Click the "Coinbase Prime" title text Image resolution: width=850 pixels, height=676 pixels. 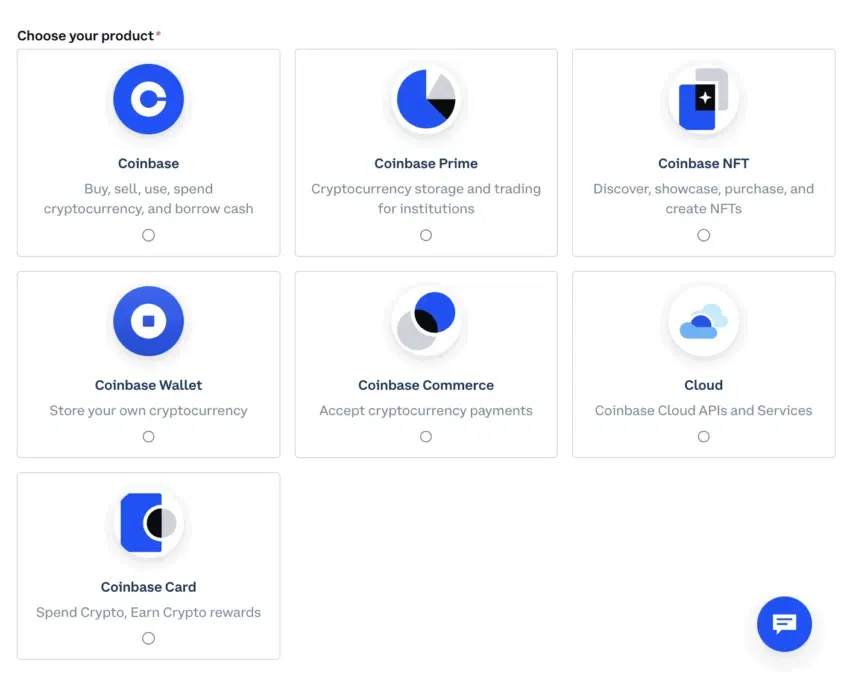click(426, 164)
